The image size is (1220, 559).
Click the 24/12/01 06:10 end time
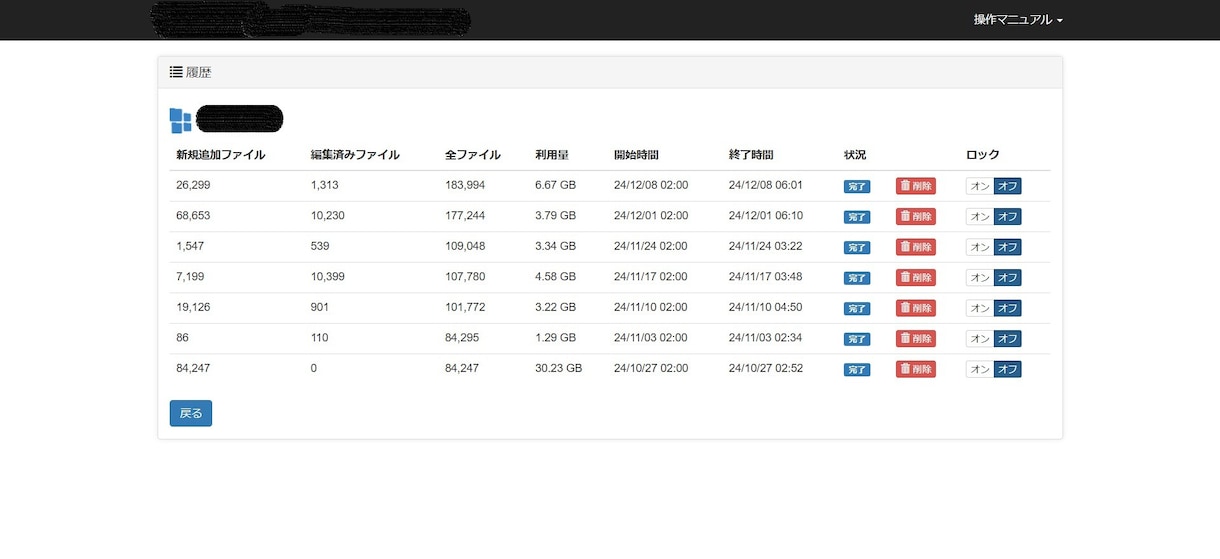[x=766, y=215]
